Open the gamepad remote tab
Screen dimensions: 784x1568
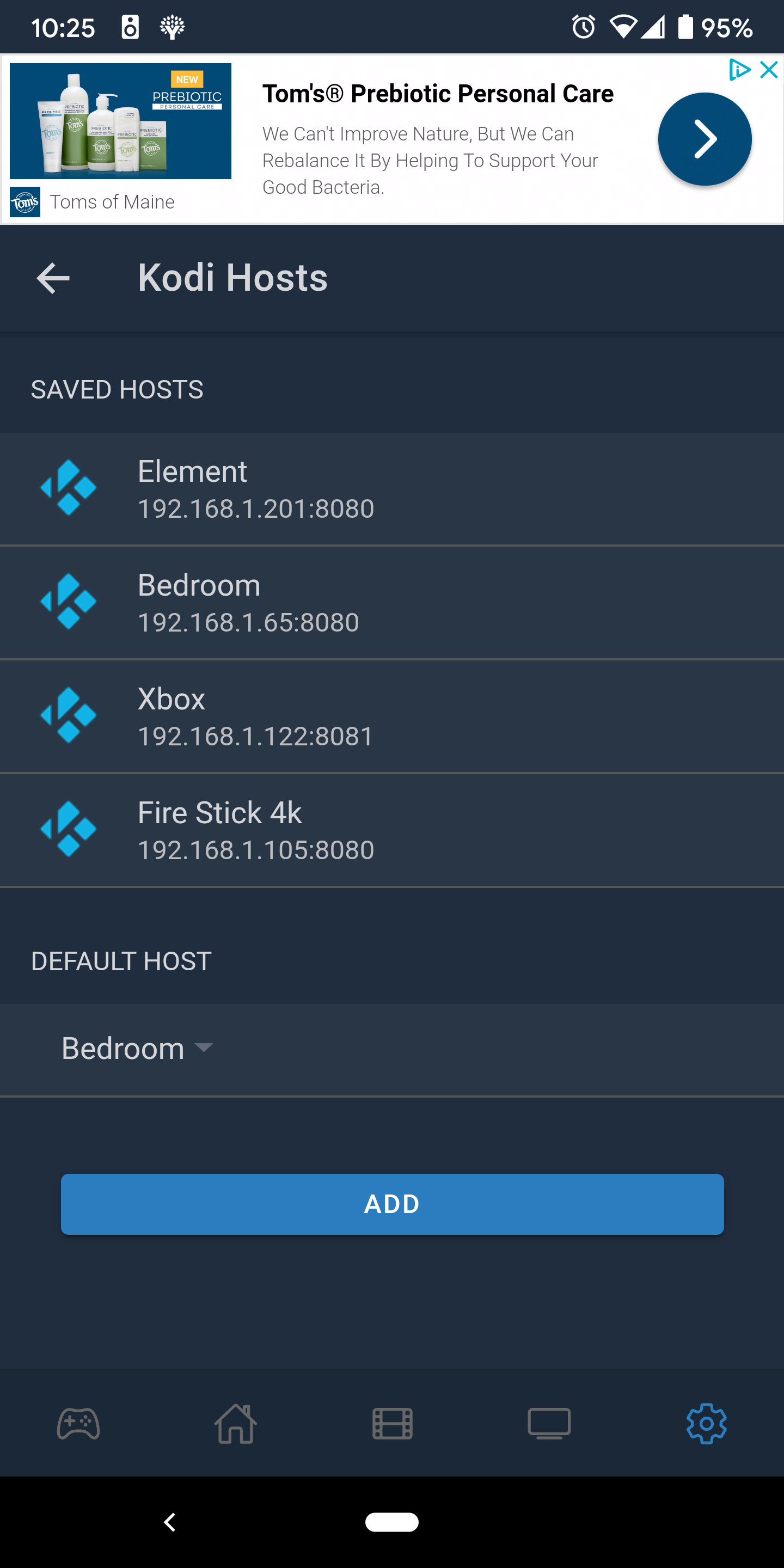coord(78,1423)
